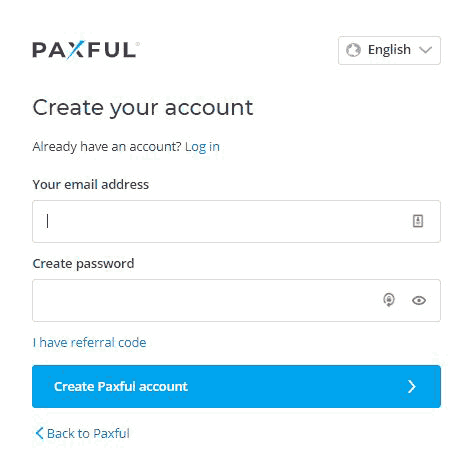Click the X letter in the Paxful logo

point(75,50)
